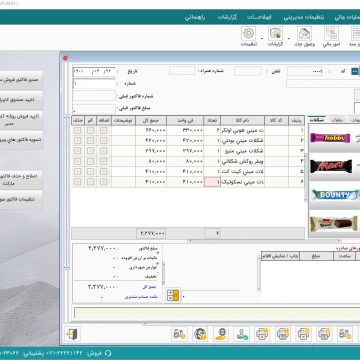Switch to the شکلات product tab
Viewport: 360px width, 360px height.
[x=318, y=120]
